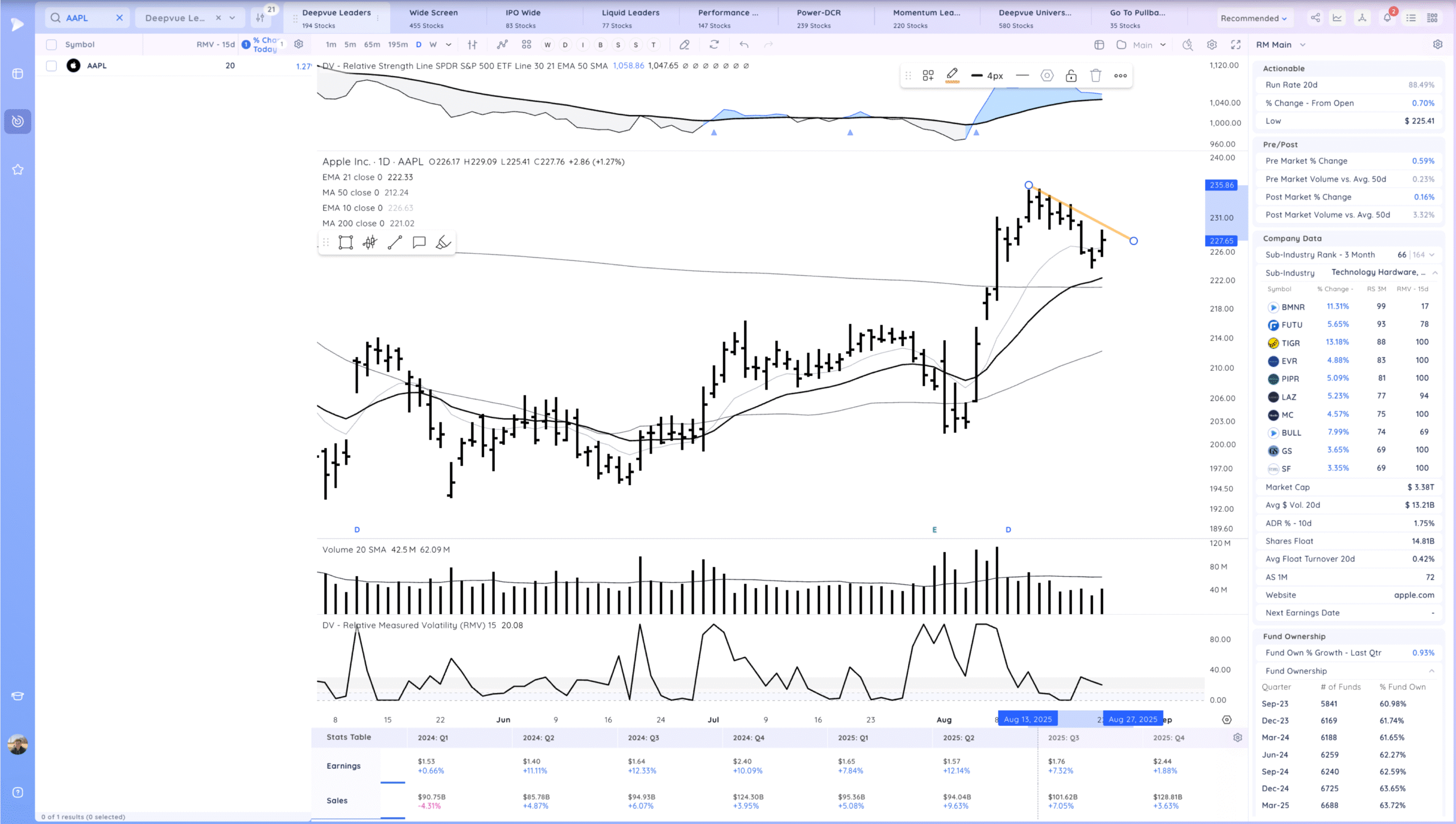The width and height of the screenshot is (1456, 824).
Task: Open stats table settings gear
Action: coord(1237,738)
